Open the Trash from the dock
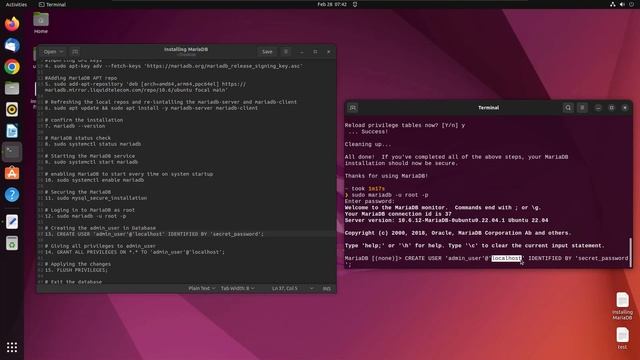Screen dimensions: 640x360 tap(12, 243)
